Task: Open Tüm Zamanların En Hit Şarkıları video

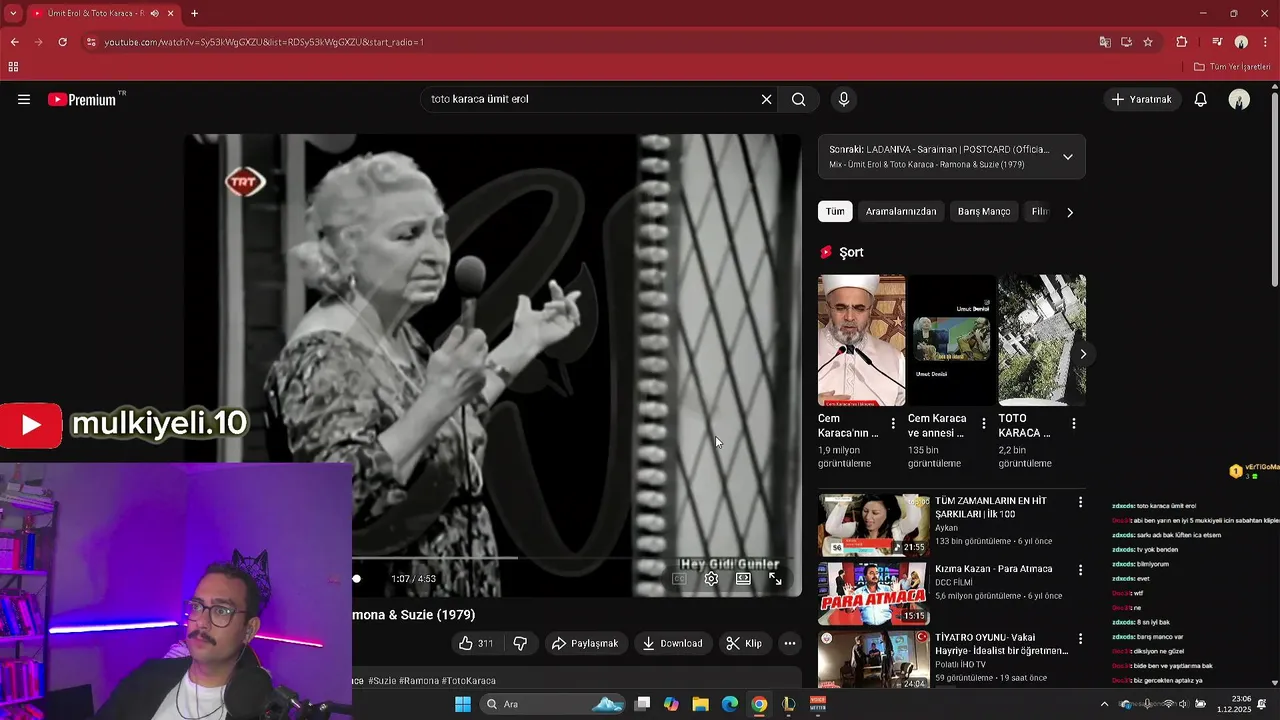Action: pyautogui.click(x=991, y=507)
